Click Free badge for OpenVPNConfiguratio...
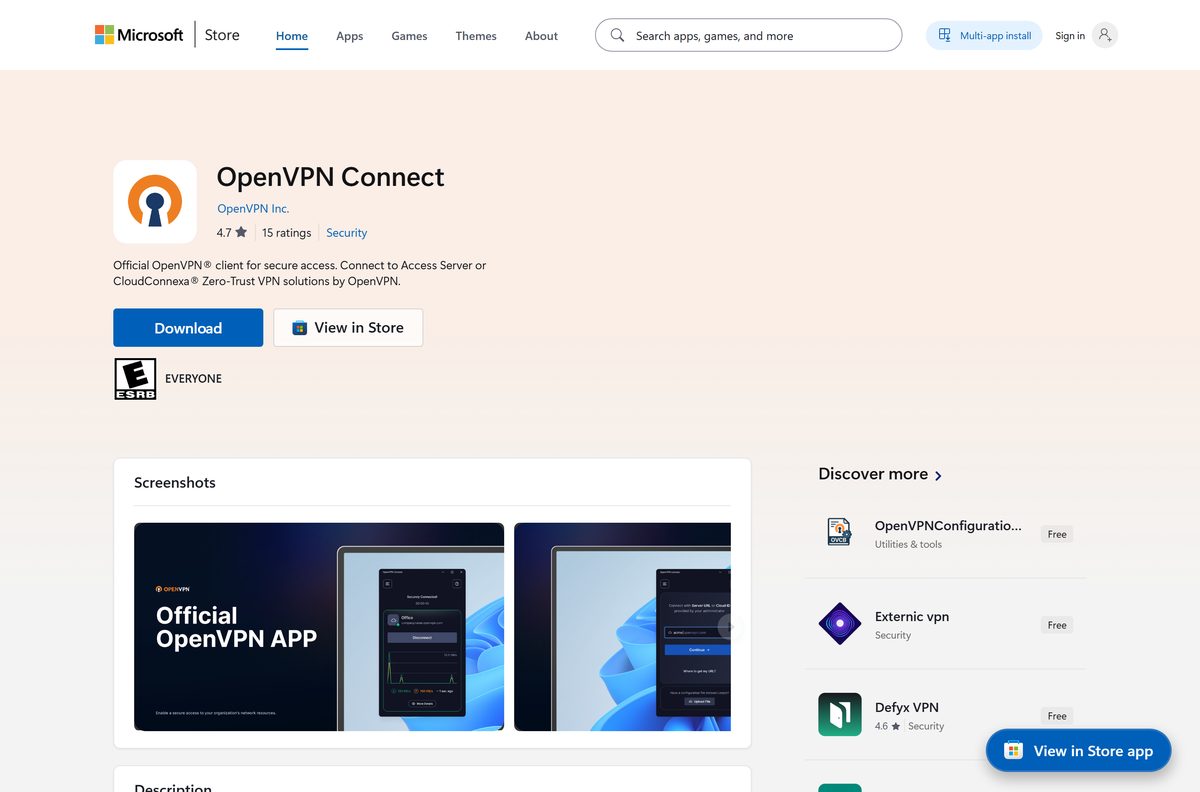 (1057, 534)
